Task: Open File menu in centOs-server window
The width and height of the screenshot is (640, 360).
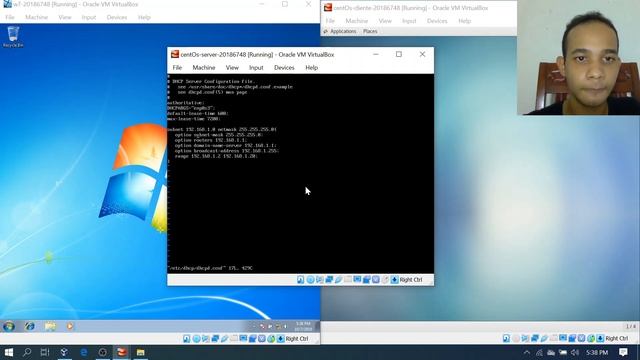Action: coord(177,68)
